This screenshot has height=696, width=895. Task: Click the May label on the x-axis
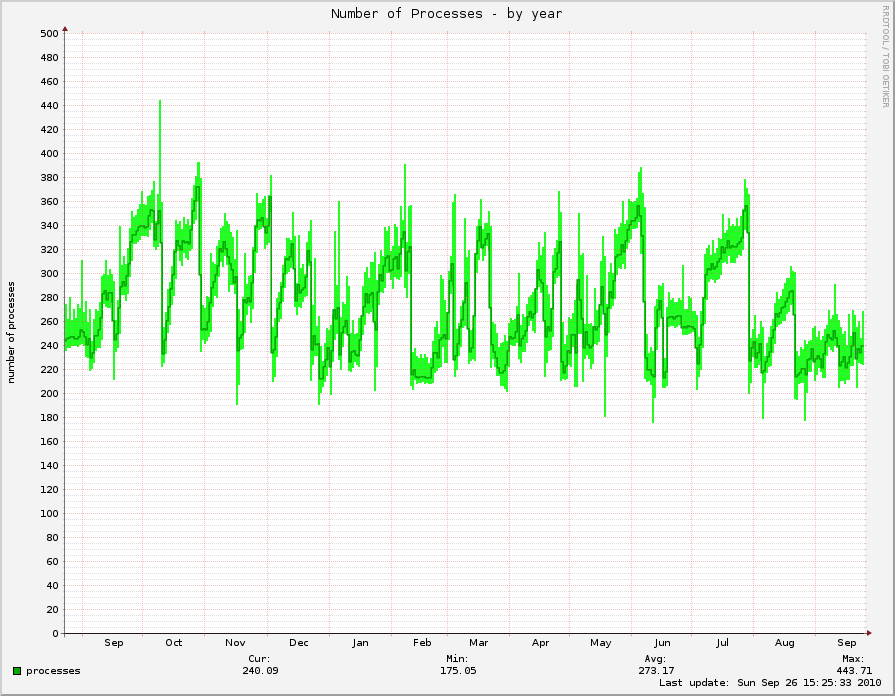pos(600,642)
